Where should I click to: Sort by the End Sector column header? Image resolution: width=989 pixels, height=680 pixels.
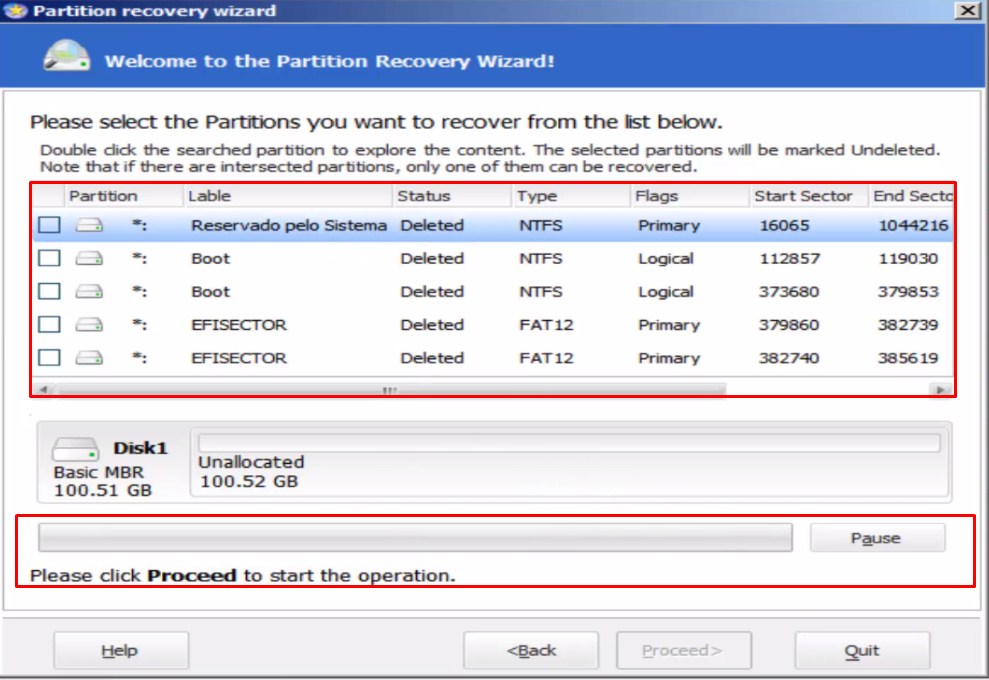[911, 196]
